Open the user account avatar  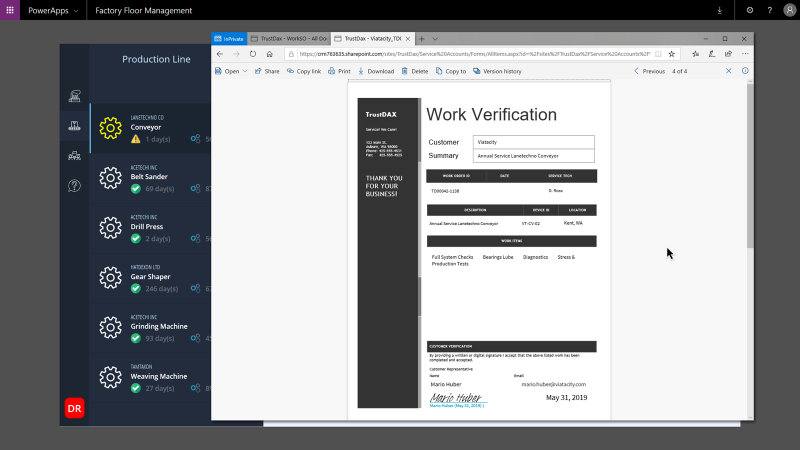789,10
